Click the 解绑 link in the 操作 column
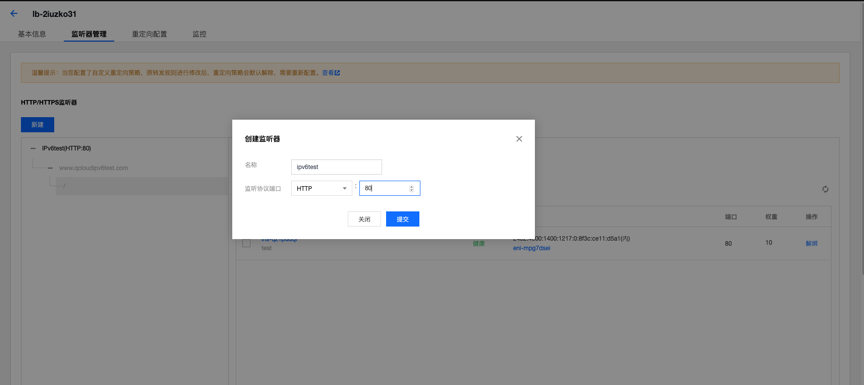This screenshot has width=864, height=385. [x=812, y=243]
